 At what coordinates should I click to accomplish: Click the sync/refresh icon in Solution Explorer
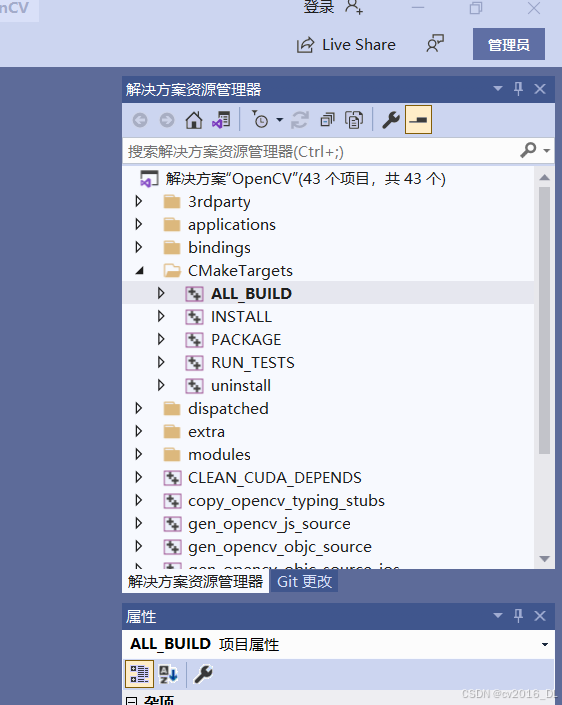pyautogui.click(x=300, y=120)
